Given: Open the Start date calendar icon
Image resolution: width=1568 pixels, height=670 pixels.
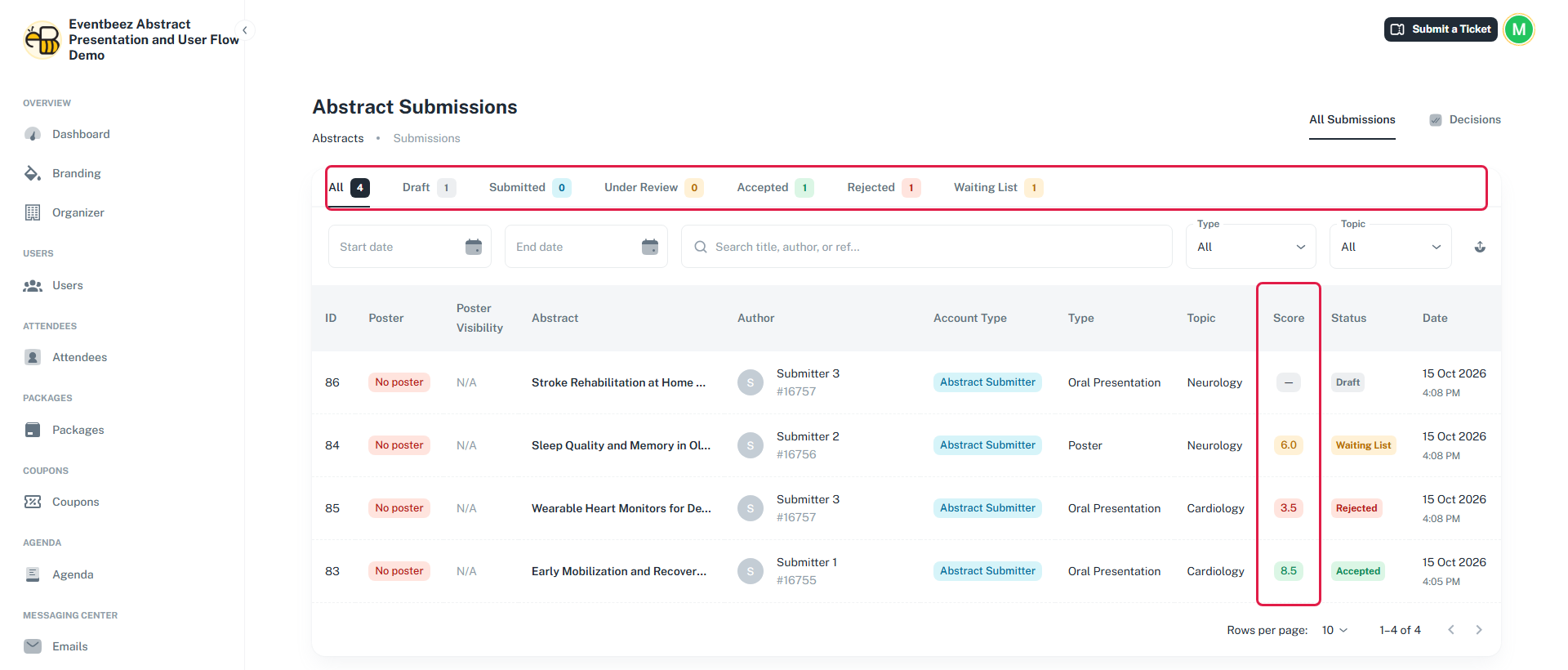Looking at the screenshot, I should coord(474,247).
